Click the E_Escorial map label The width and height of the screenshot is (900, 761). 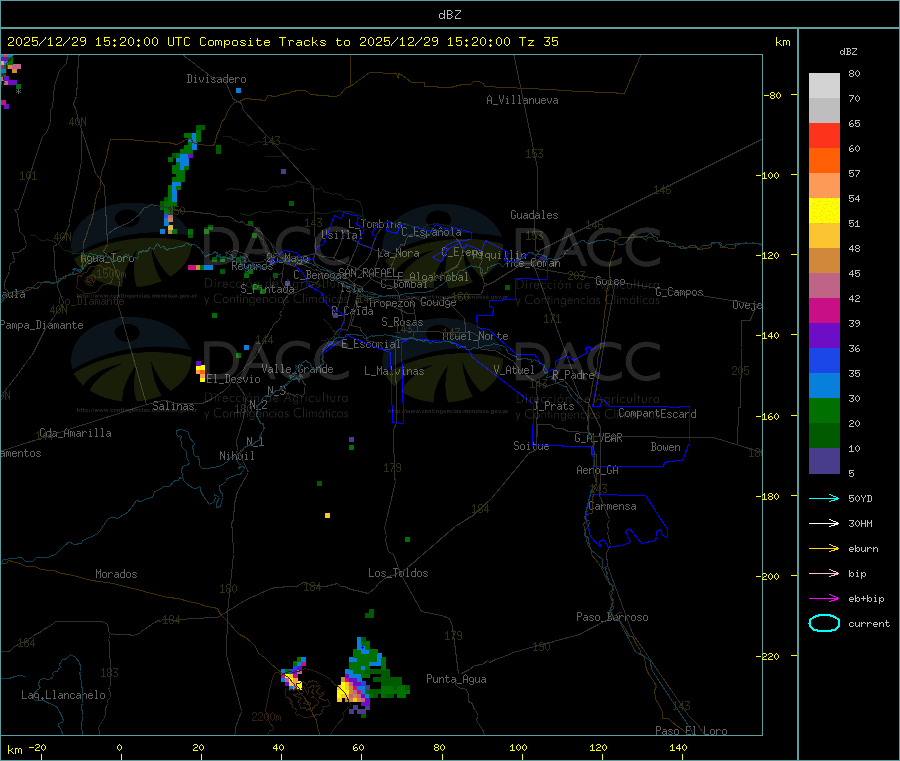pos(371,344)
